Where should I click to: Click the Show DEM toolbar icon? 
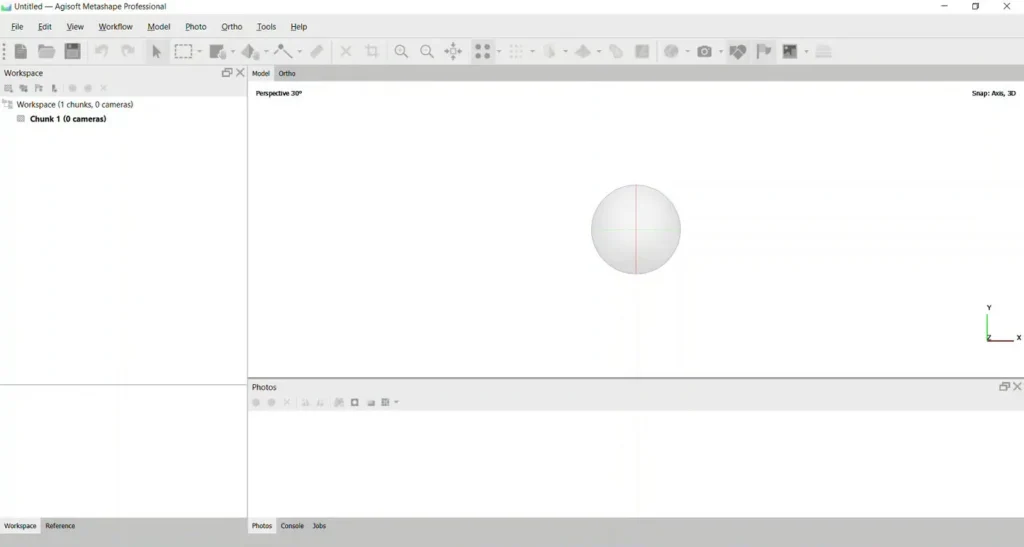(616, 51)
